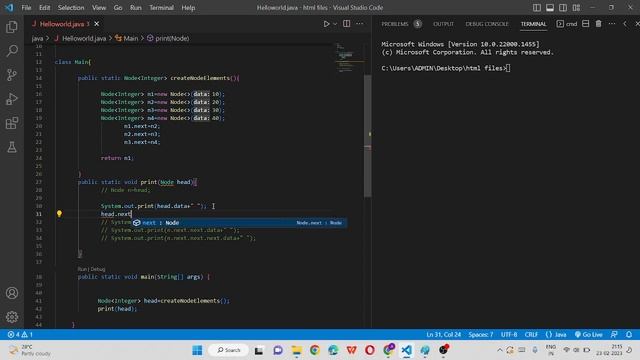Click the VS Code logo in title bar

9,7
